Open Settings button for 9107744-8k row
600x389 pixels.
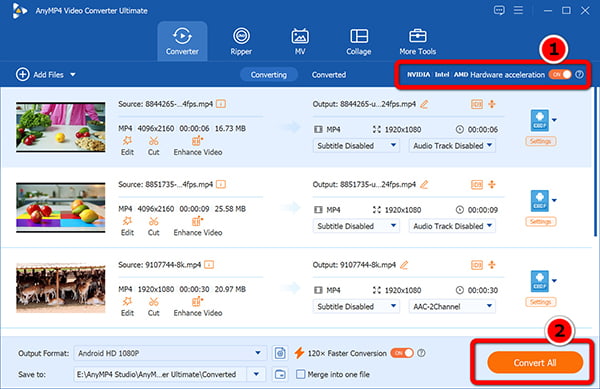coord(540,302)
